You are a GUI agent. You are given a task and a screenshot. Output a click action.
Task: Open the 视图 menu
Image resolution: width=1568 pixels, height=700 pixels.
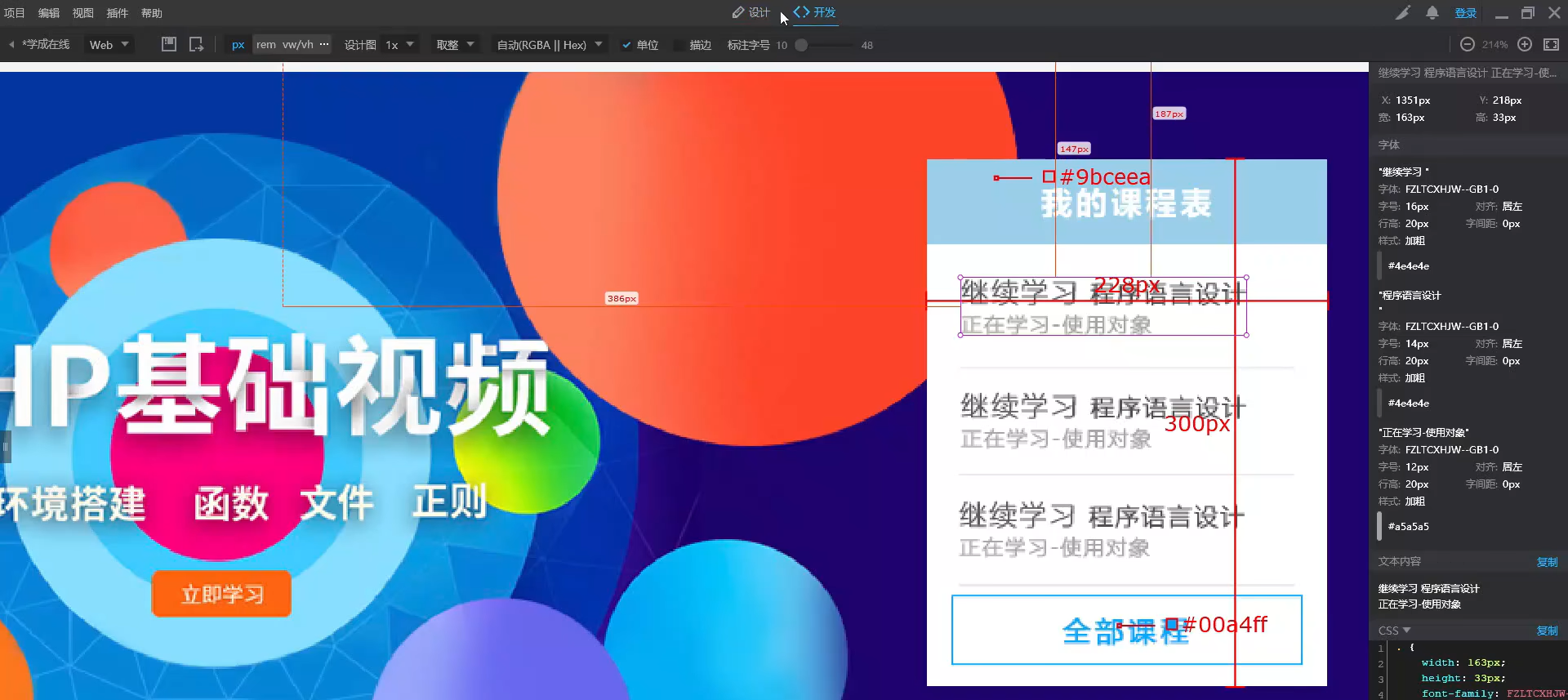[83, 13]
